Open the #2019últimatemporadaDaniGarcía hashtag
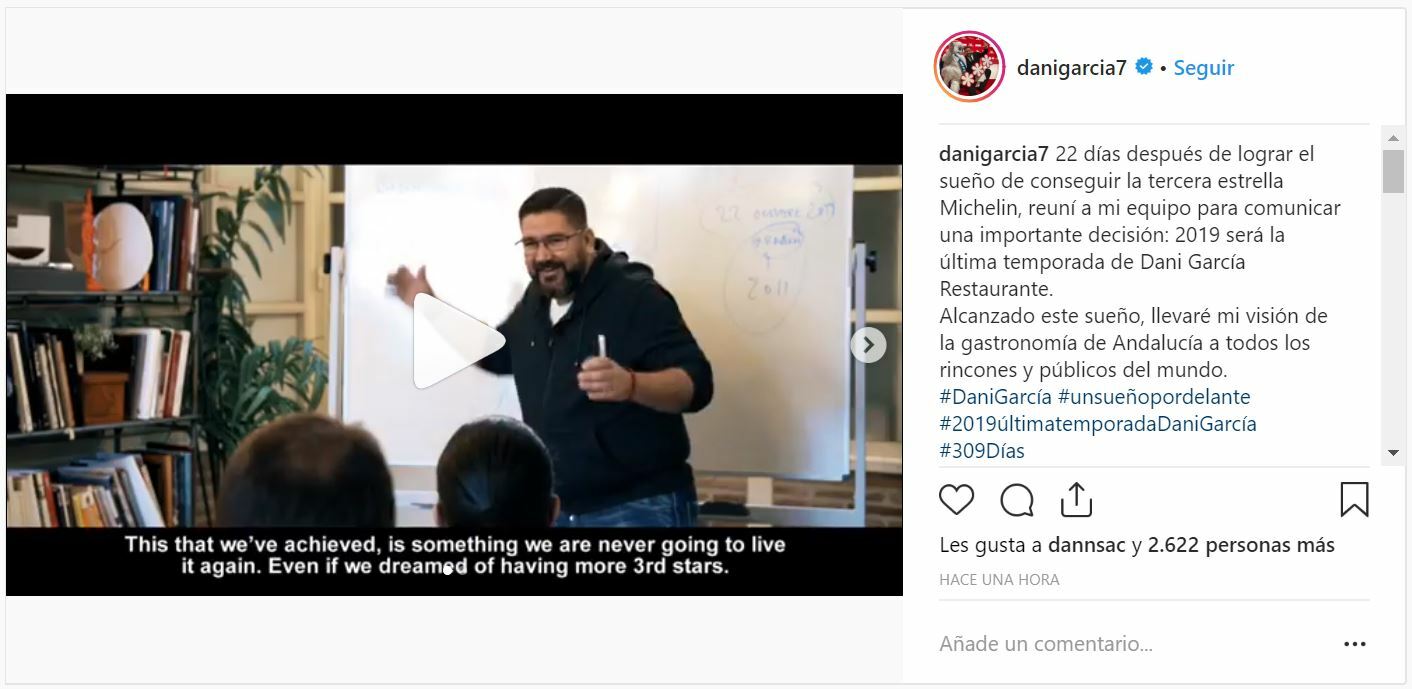Screen dimensions: 1412x689 click(1098, 424)
